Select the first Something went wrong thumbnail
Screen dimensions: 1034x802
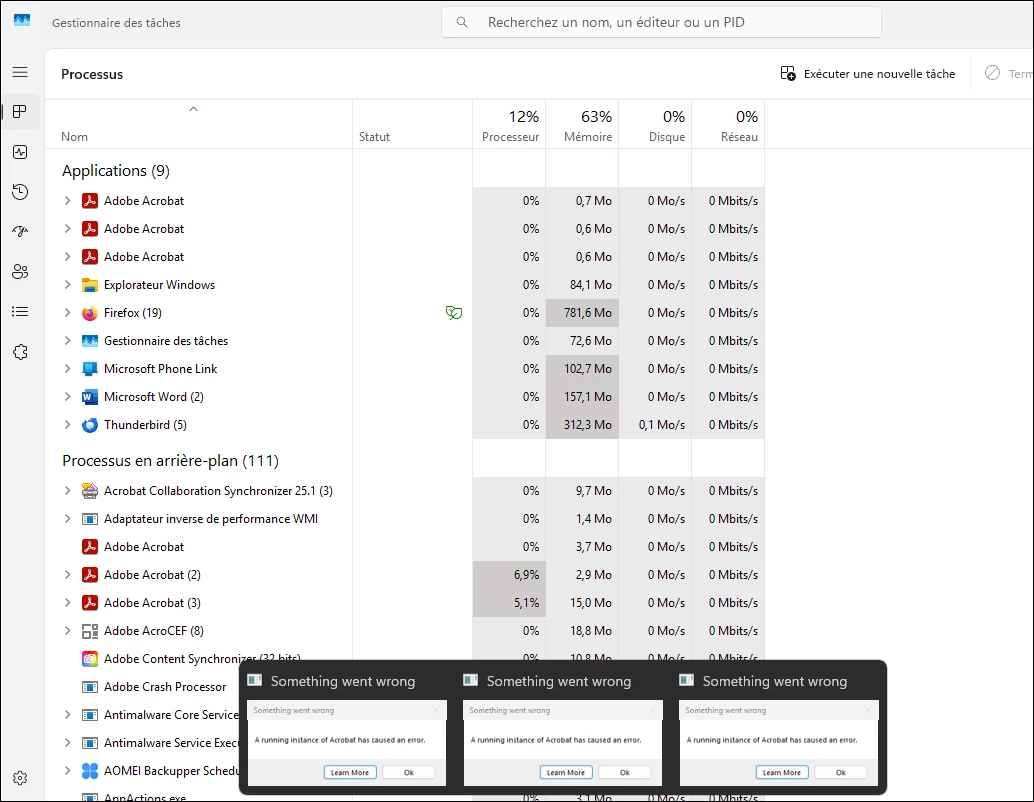(x=346, y=743)
